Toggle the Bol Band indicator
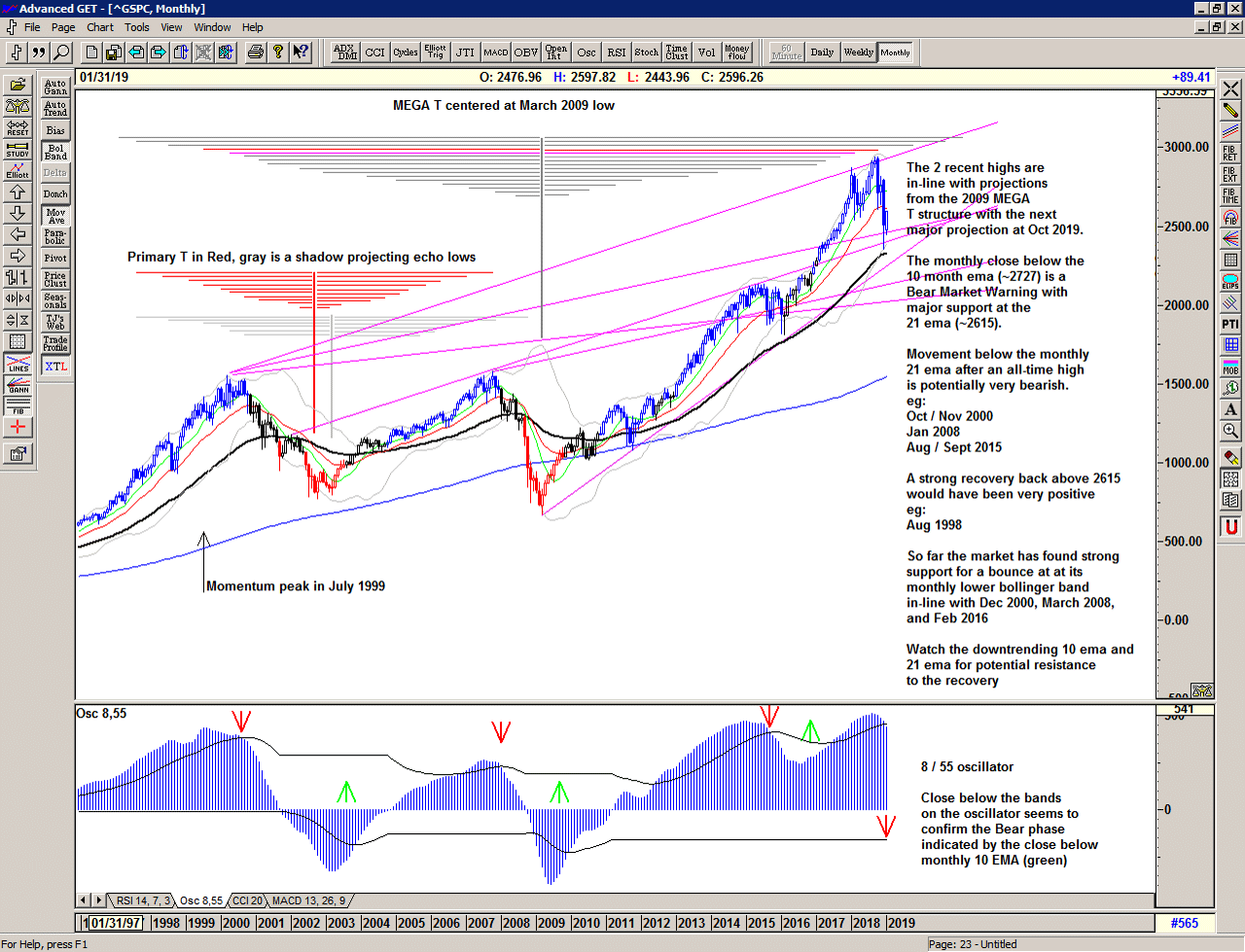The height and width of the screenshot is (952, 1245). (x=55, y=152)
